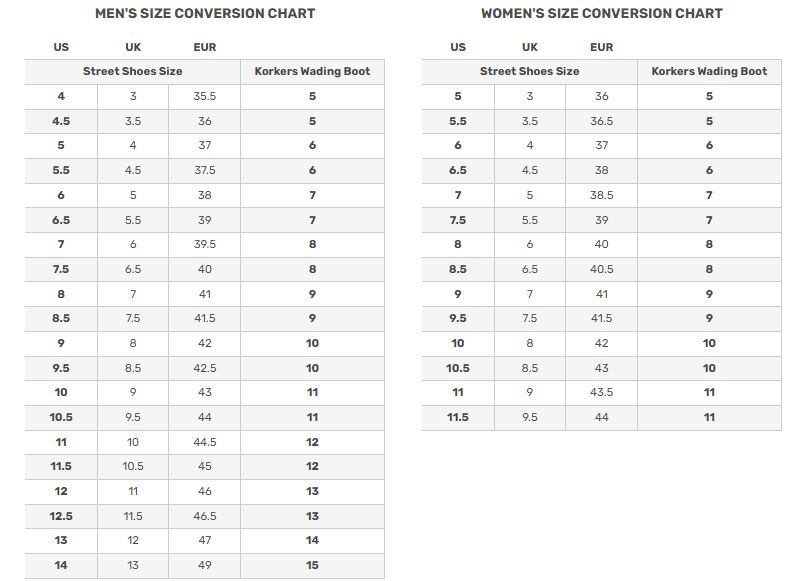Select the EUR 44.5 cell in men's chart

[204, 442]
